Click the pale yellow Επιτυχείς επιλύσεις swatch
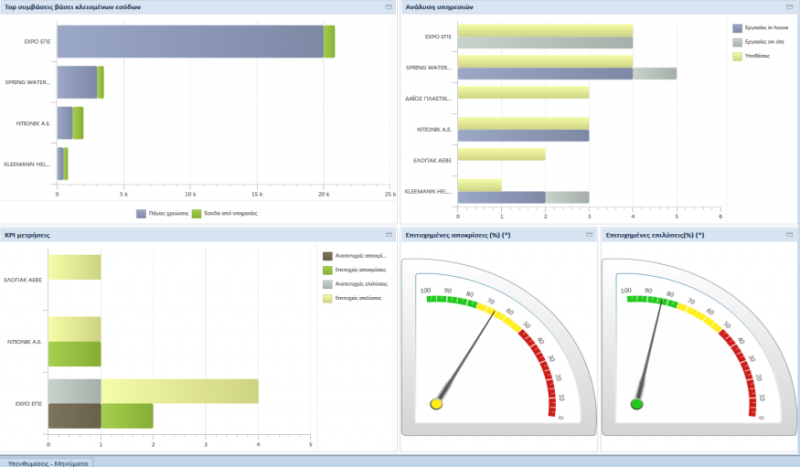Image resolution: width=800 pixels, height=467 pixels. click(x=328, y=298)
